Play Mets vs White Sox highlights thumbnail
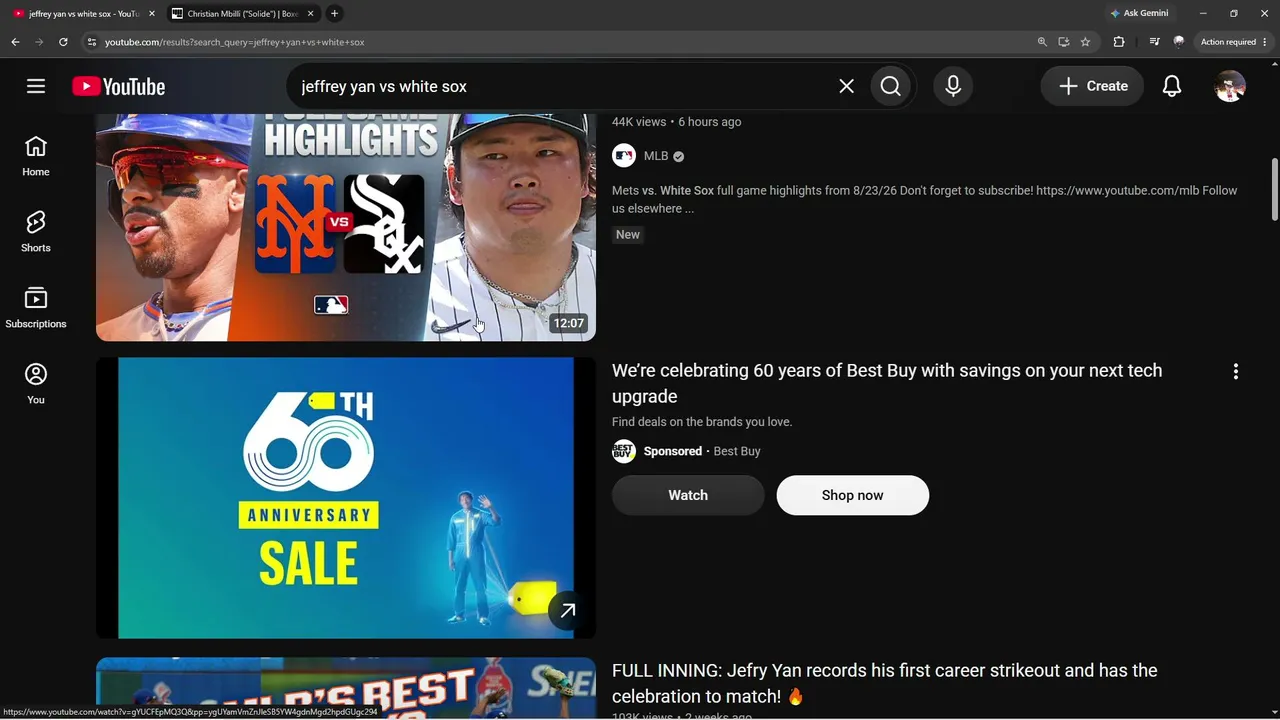 click(346, 227)
